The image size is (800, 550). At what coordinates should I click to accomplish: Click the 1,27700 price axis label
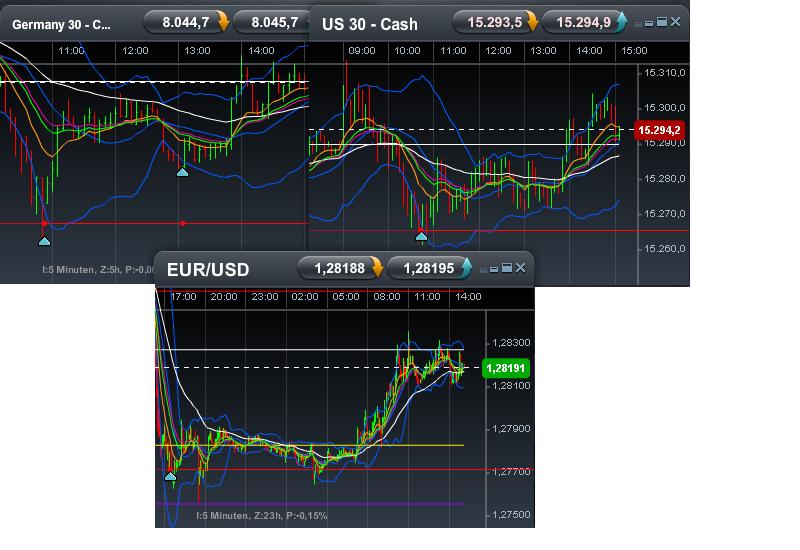511,472
